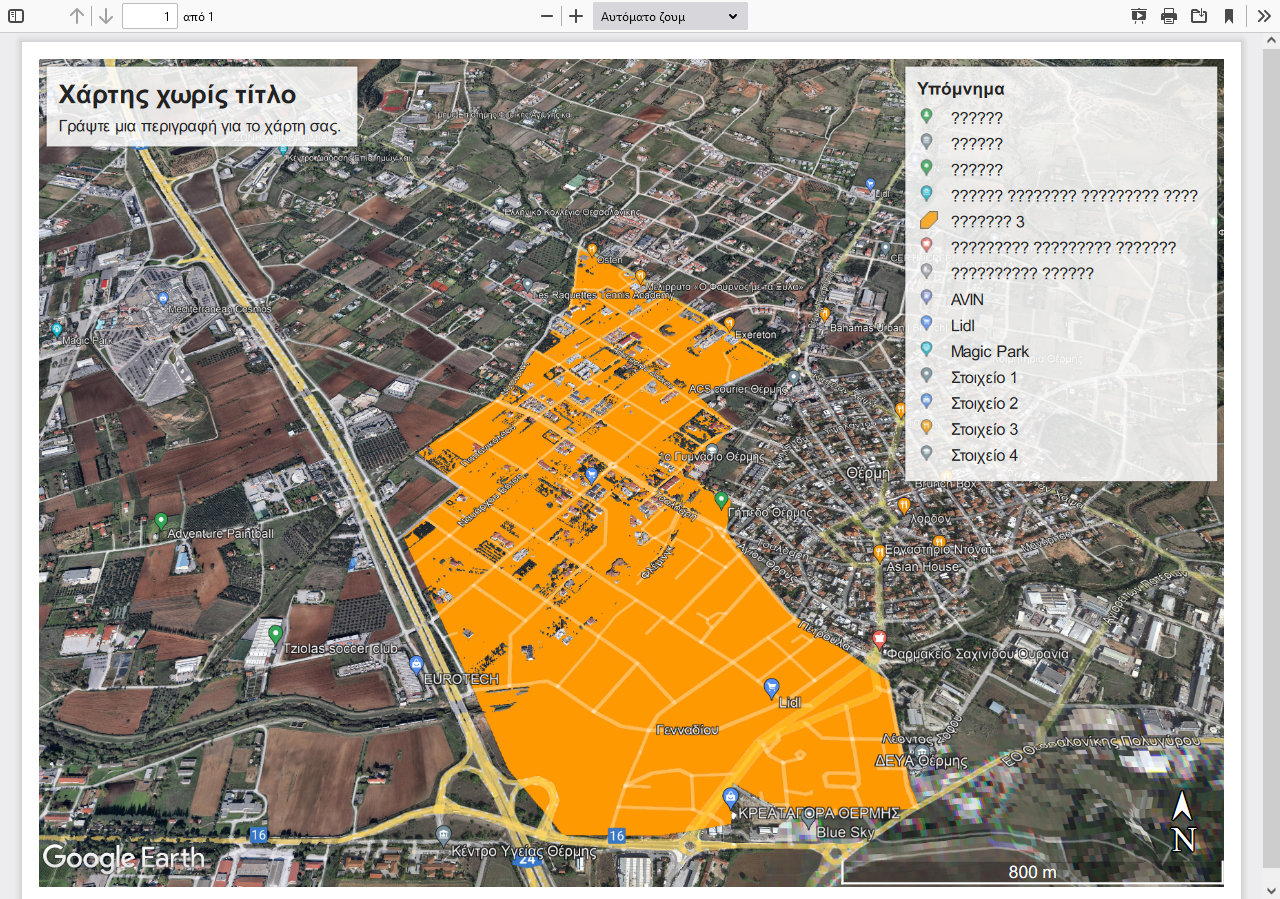
Task: Expand the tools menu chevrons
Action: [1264, 16]
